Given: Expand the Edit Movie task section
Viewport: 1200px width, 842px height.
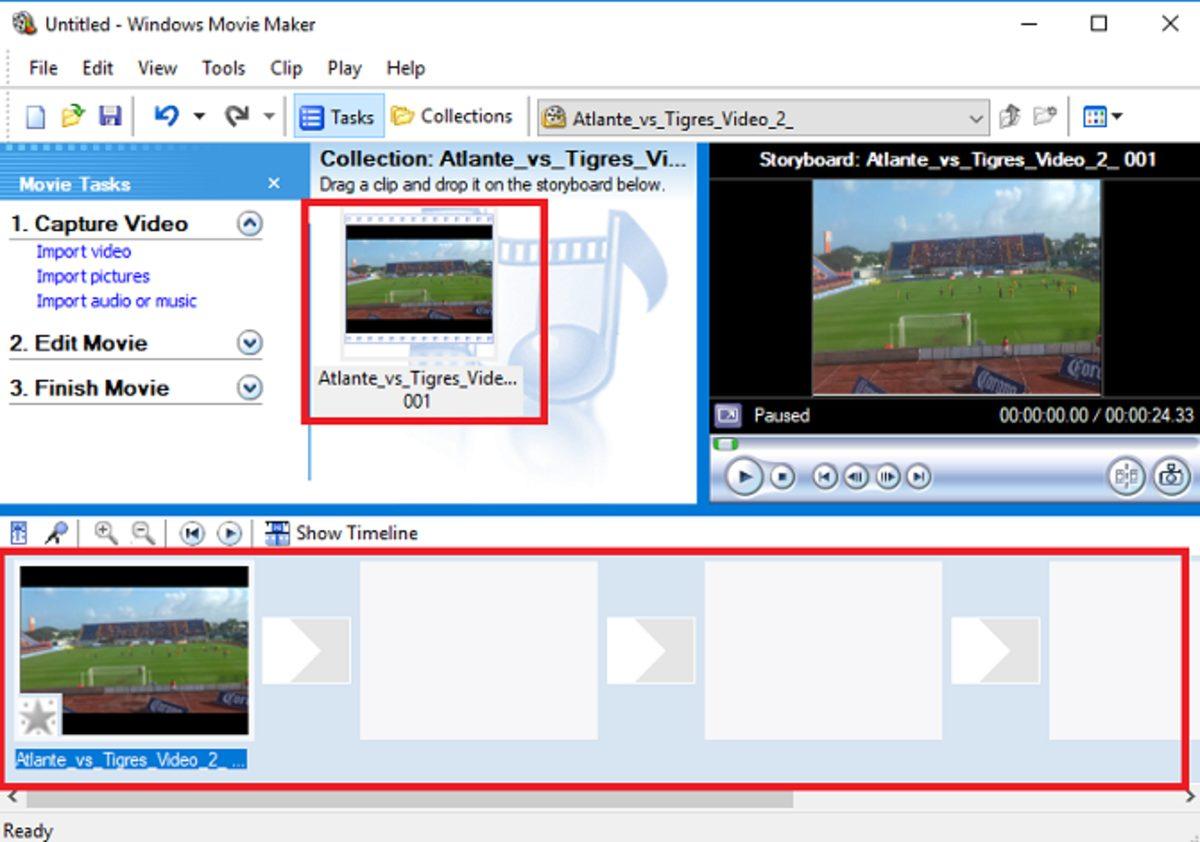Looking at the screenshot, I should coord(250,344).
